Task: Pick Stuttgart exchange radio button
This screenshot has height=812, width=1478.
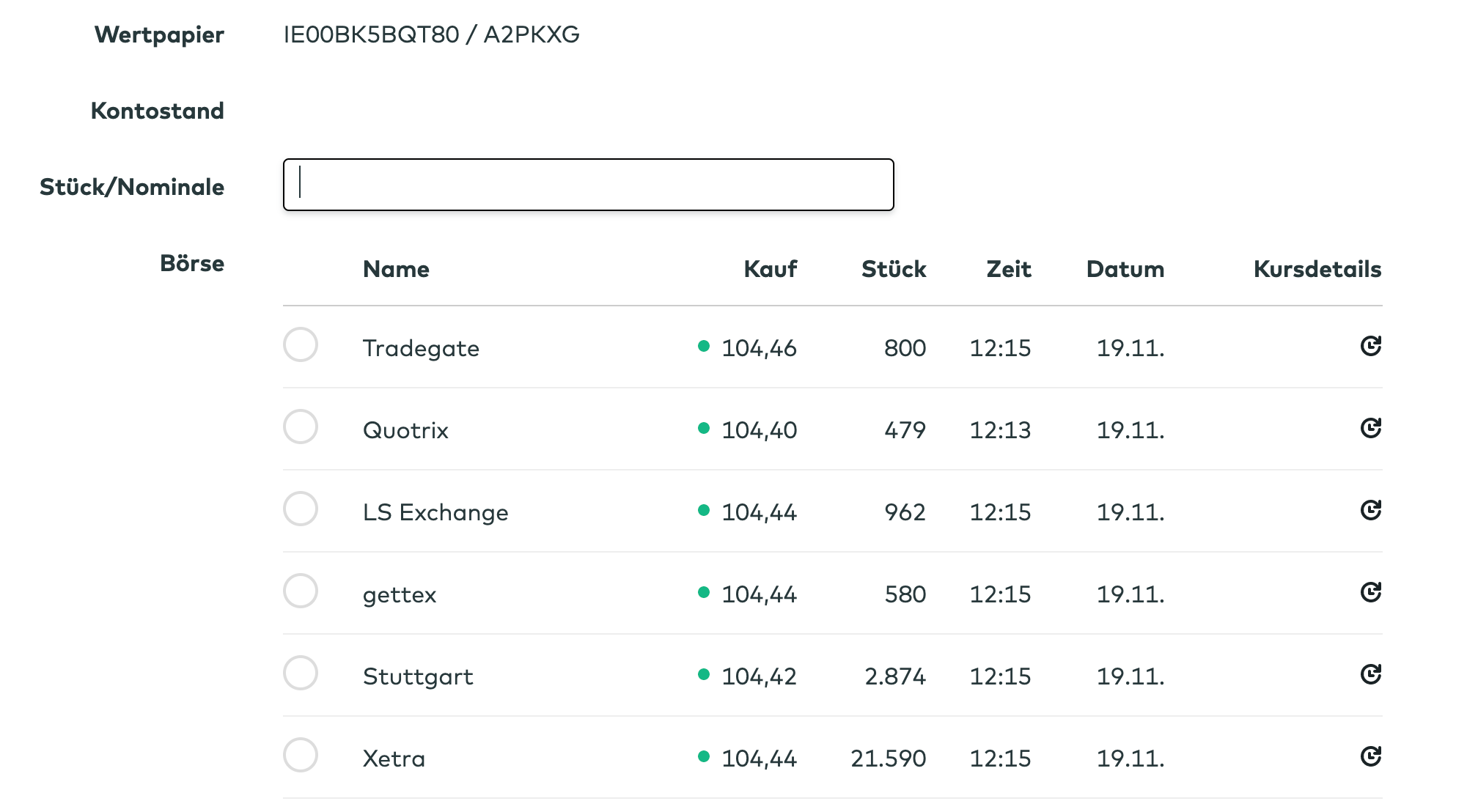Action: 301,673
